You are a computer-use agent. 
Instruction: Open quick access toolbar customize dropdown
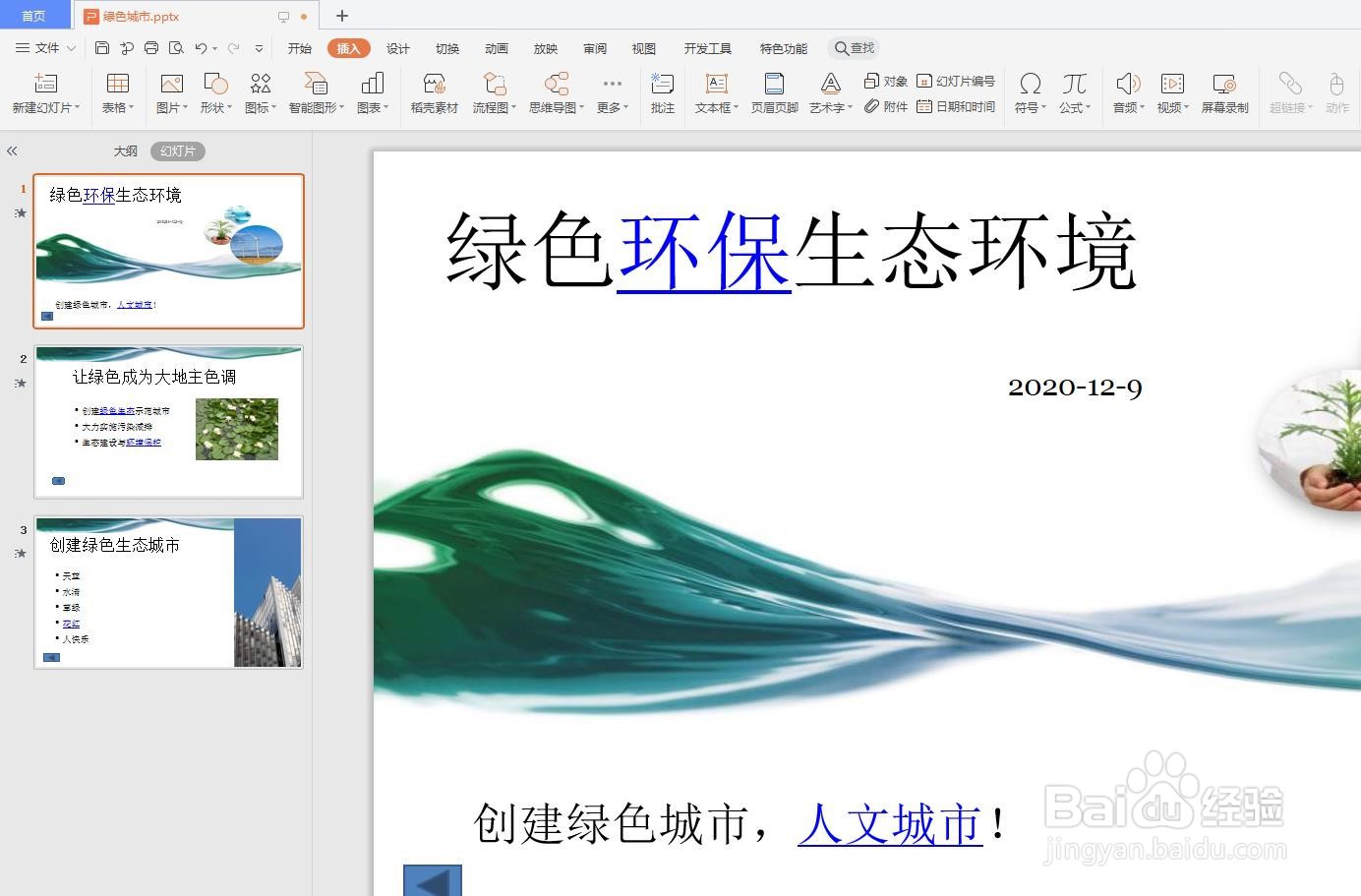pos(259,47)
